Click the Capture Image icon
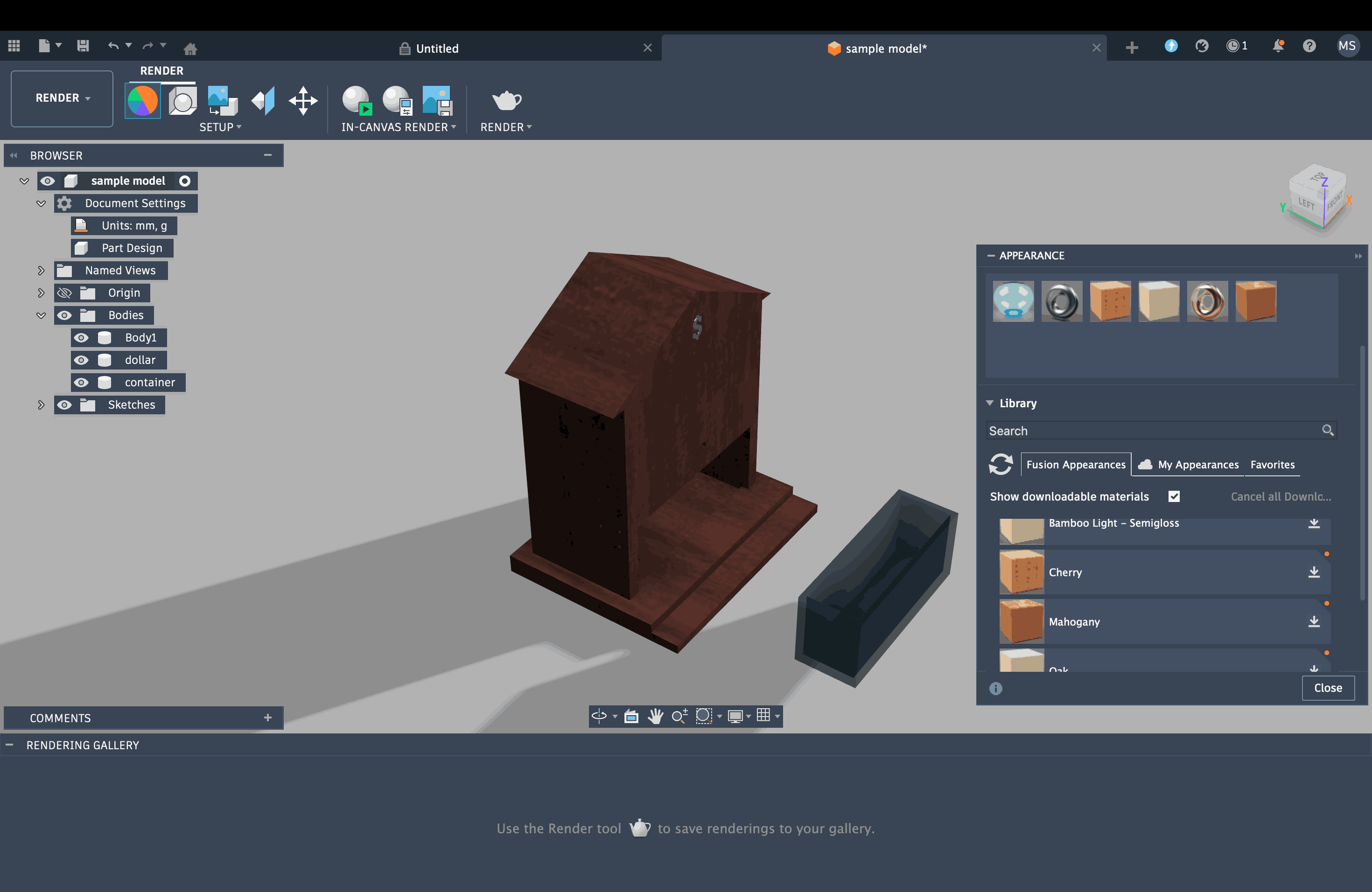 pyautogui.click(x=437, y=101)
